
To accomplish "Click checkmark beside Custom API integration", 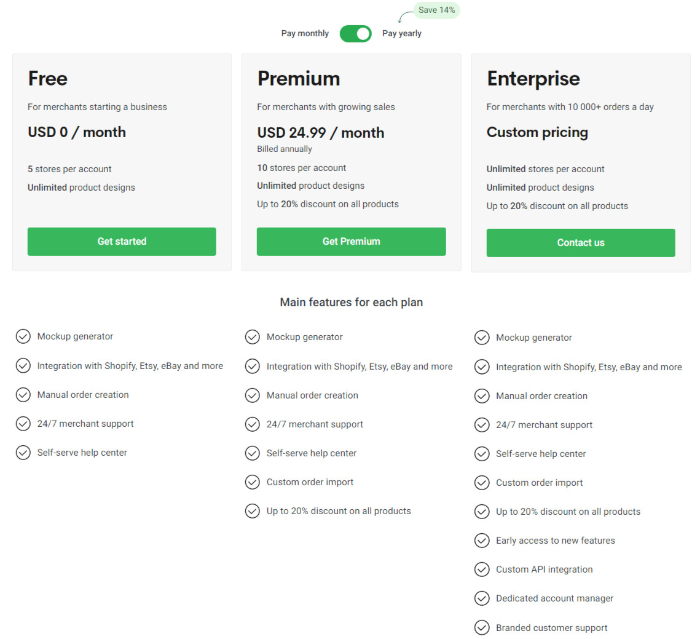I will point(482,570).
